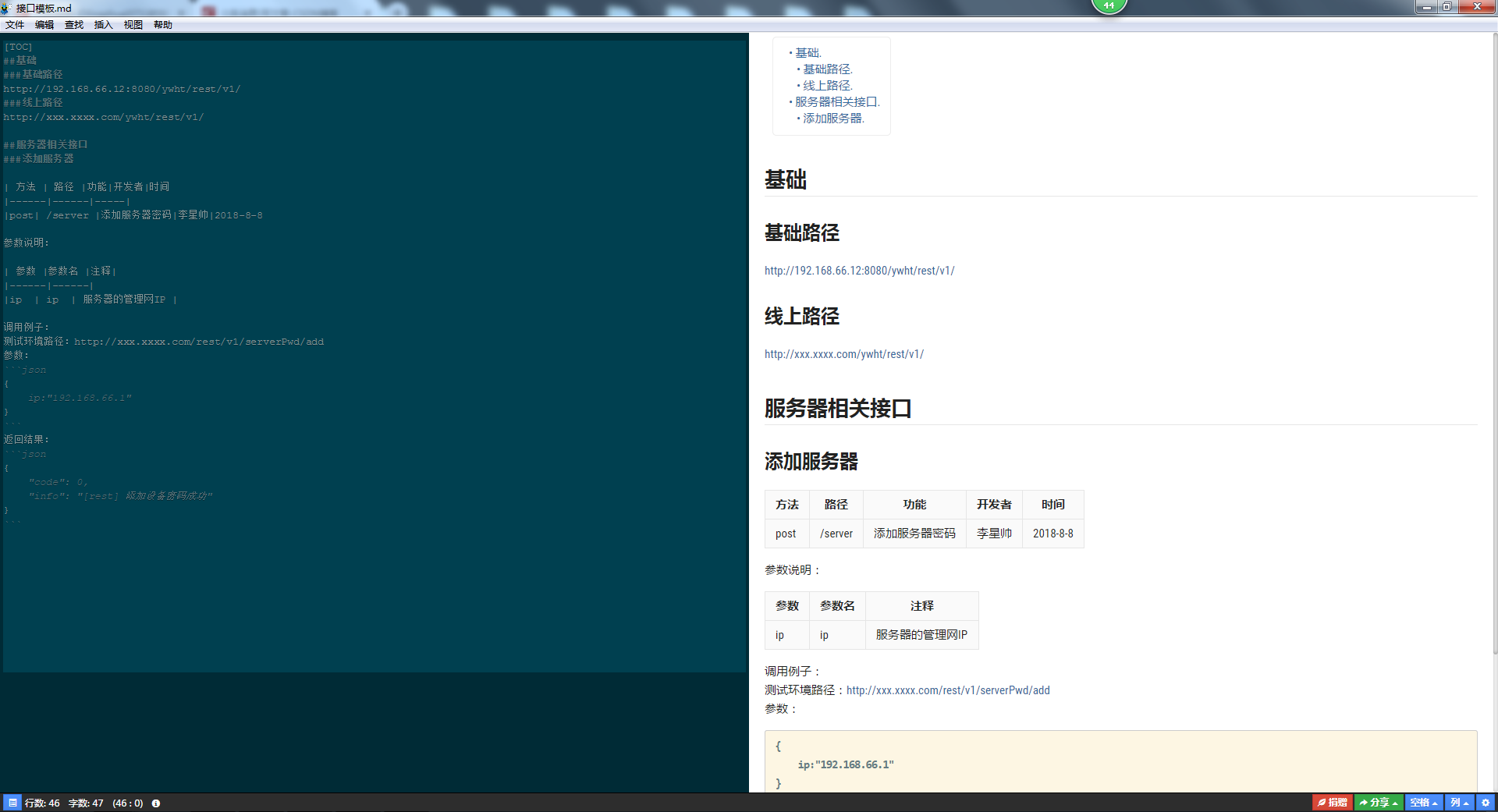The width and height of the screenshot is (1498, 812).
Task: Jump to 基础 in the table of contents
Action: [x=808, y=53]
